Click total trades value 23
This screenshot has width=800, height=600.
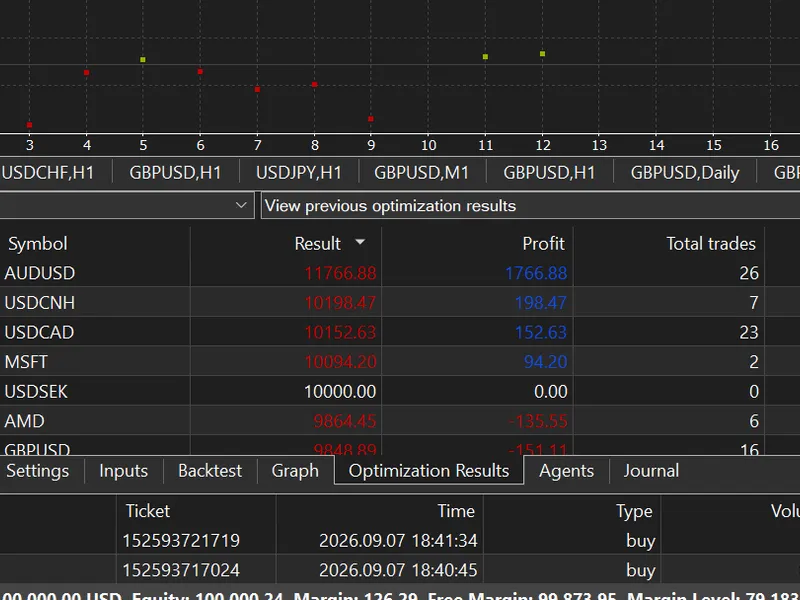749,333
